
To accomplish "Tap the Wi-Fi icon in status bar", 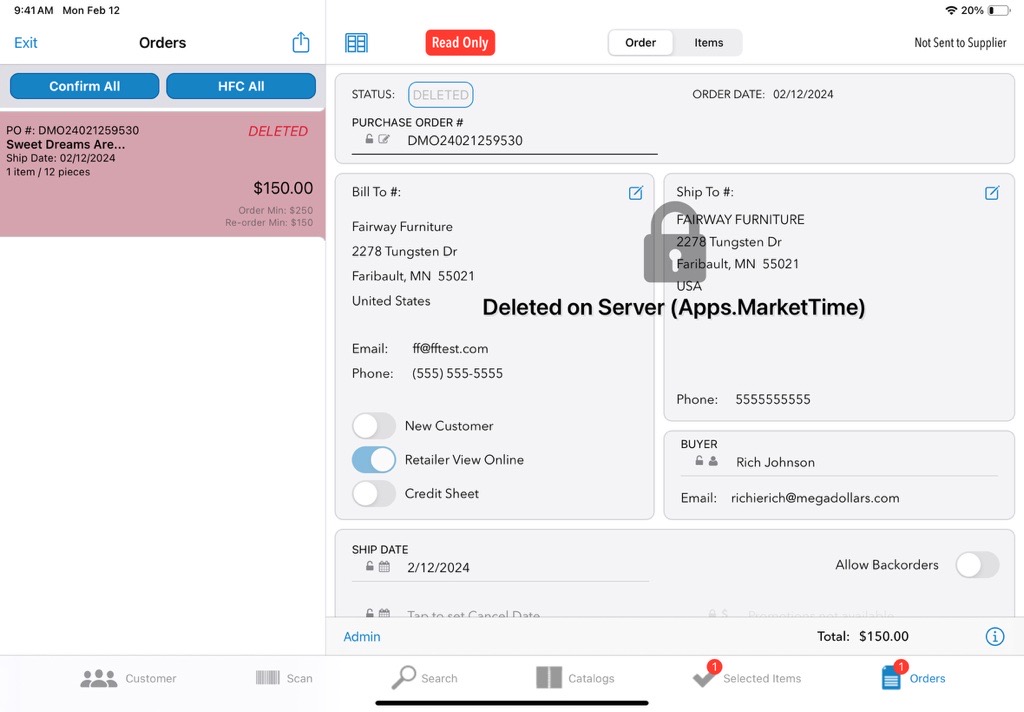I will 951,10.
